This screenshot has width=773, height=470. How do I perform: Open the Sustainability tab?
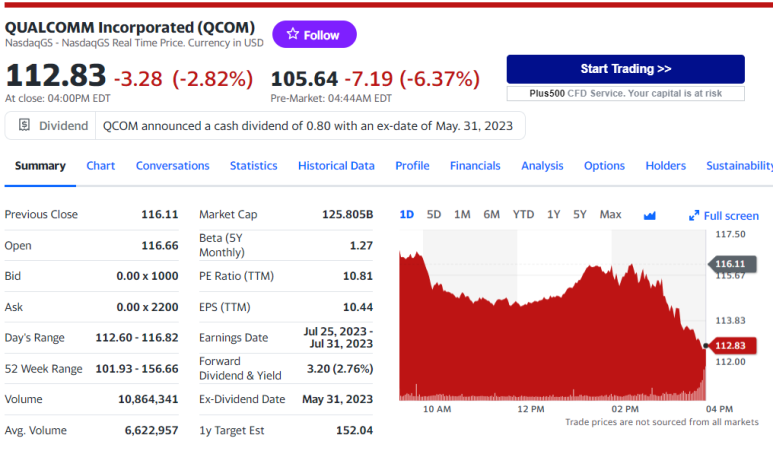click(739, 166)
